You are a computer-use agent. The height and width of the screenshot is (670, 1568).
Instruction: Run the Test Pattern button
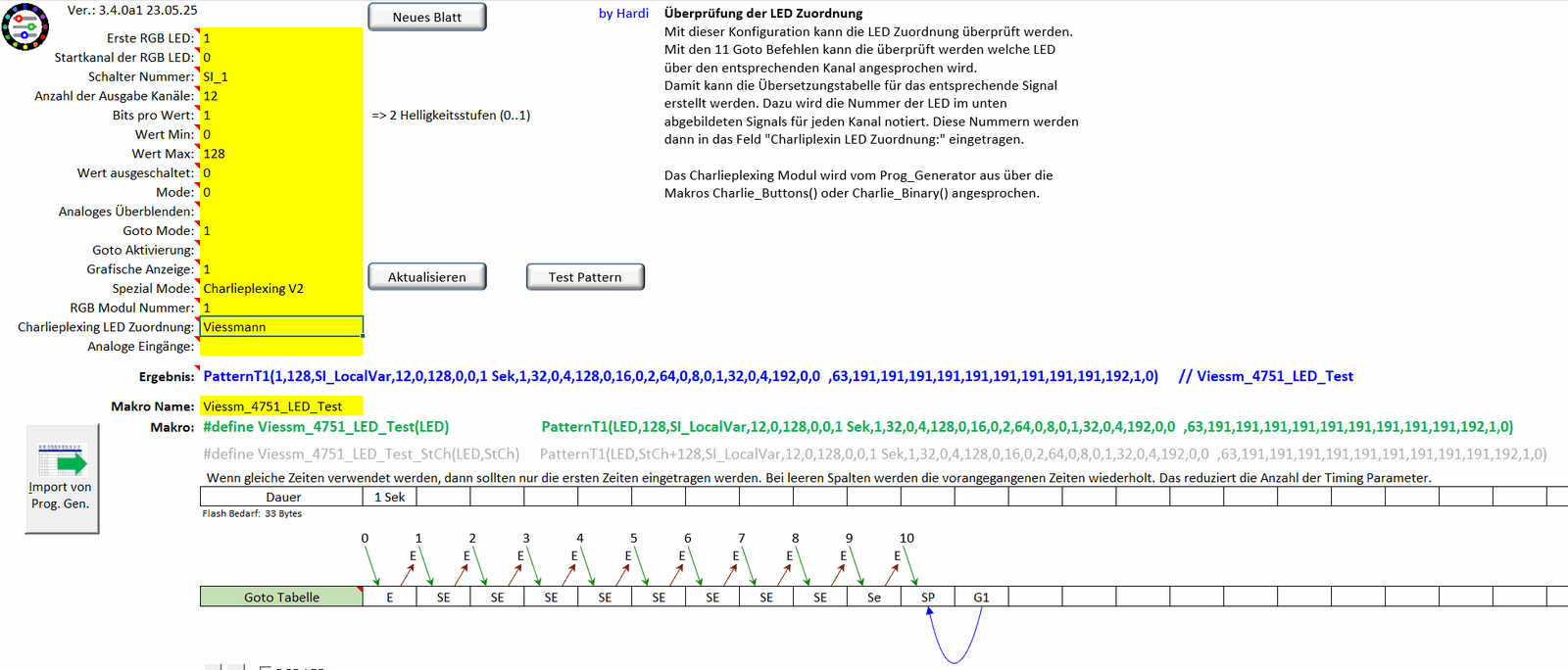click(x=585, y=277)
